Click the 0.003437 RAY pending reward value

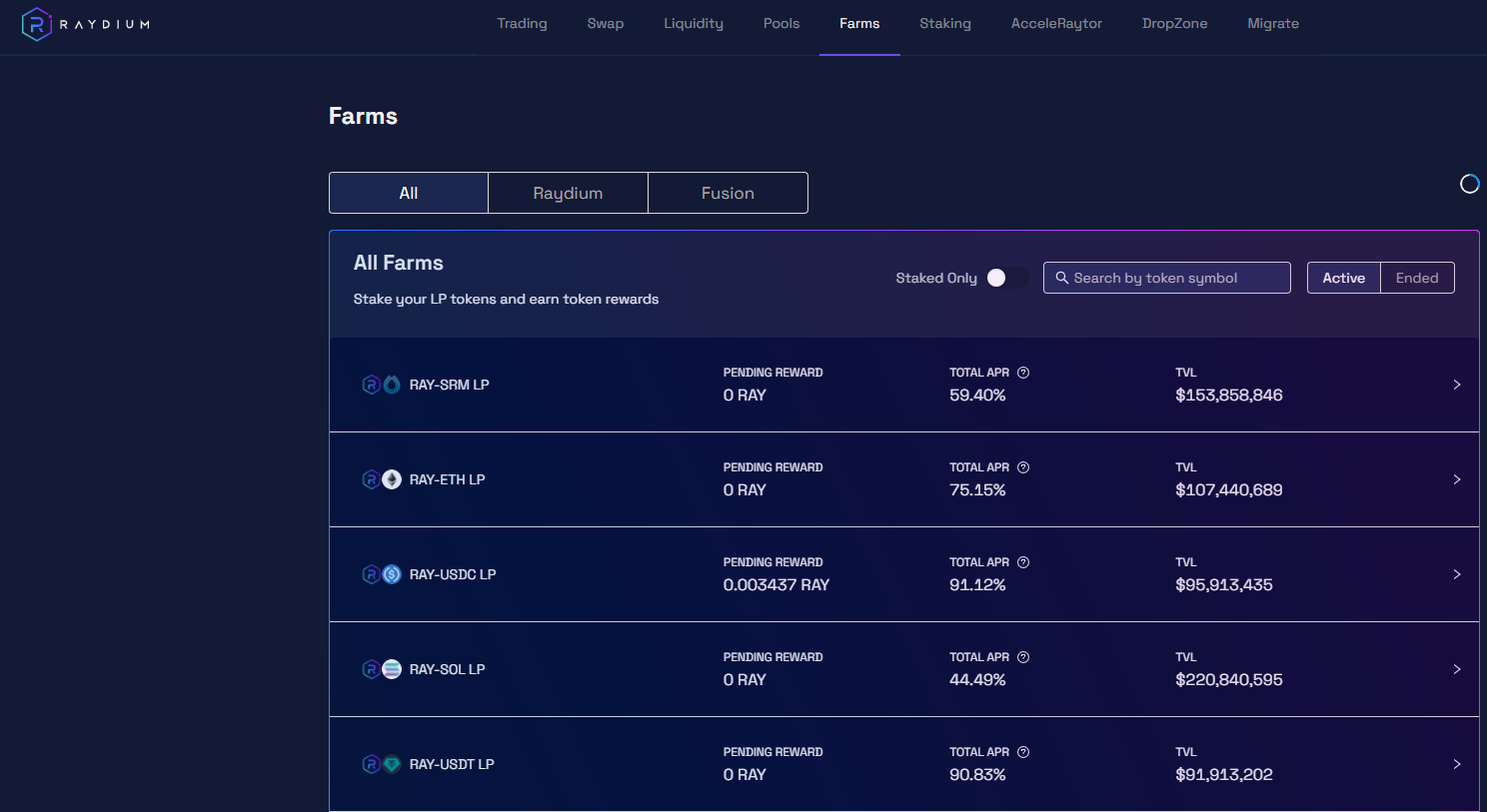point(776,585)
